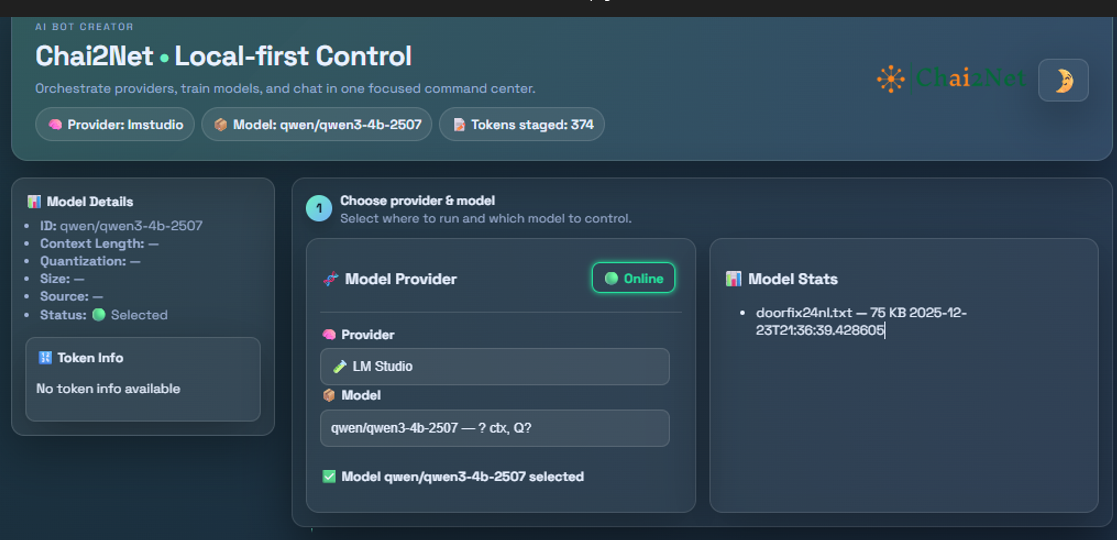
Task: Click the green Status dot in Model Details
Action: click(99, 315)
